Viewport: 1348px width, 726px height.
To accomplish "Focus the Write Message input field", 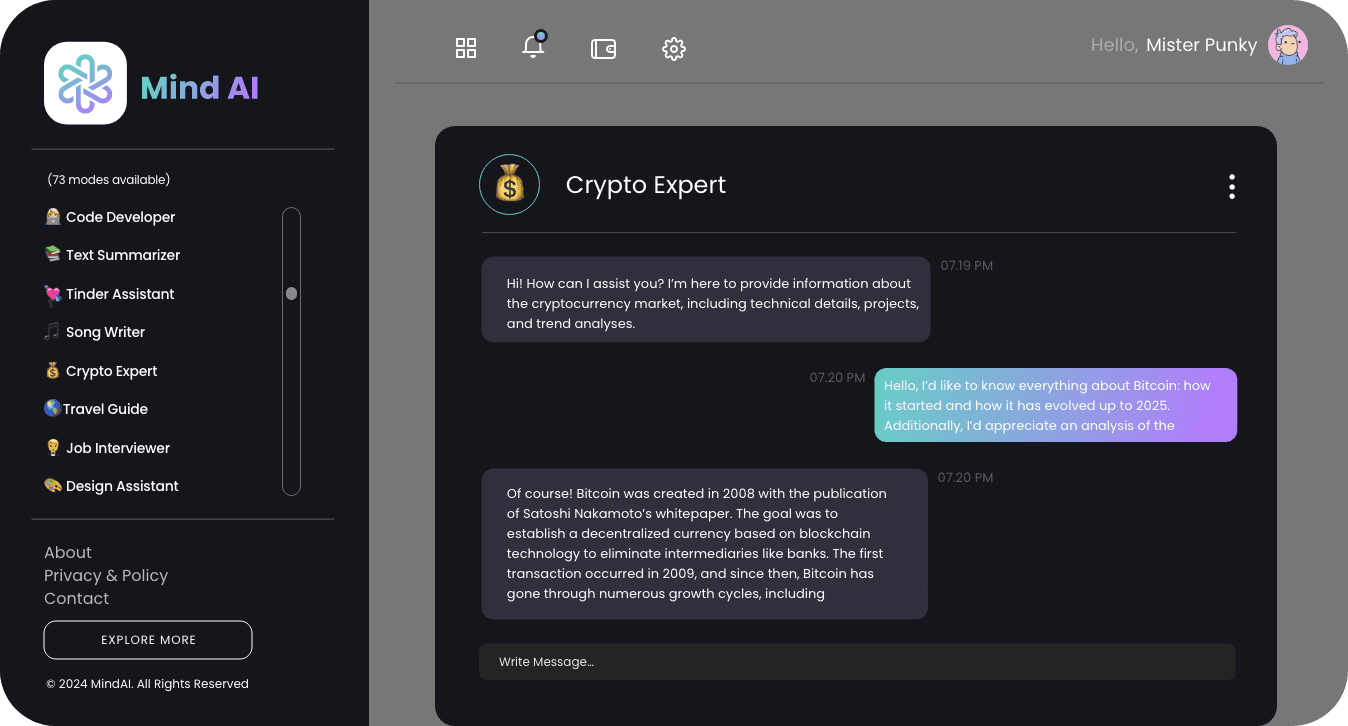I will click(x=857, y=662).
